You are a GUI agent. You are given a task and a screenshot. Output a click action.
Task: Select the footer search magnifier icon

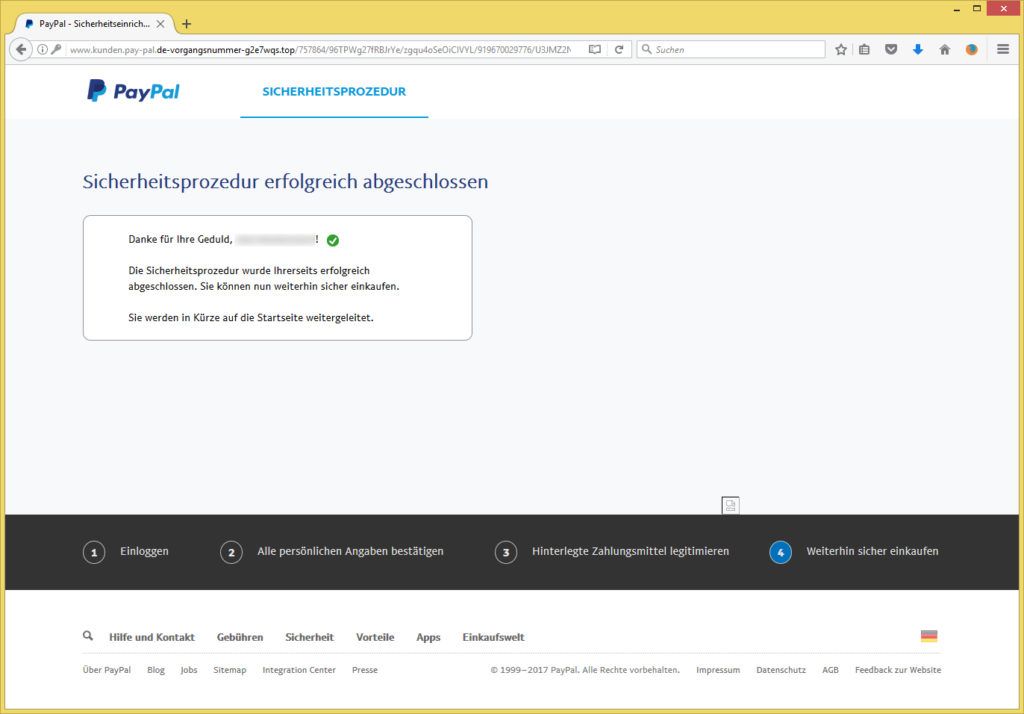(x=88, y=635)
